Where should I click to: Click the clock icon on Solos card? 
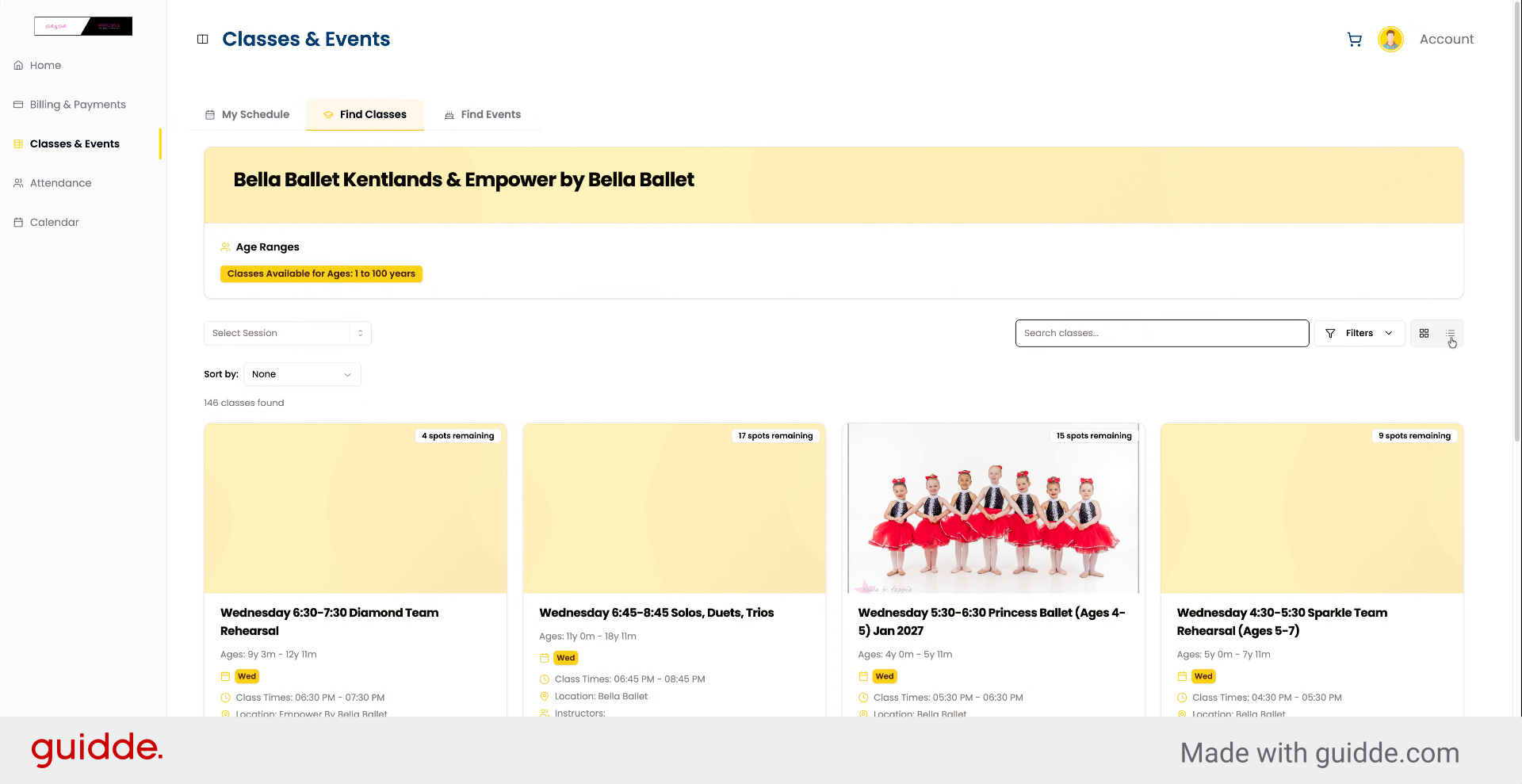pyautogui.click(x=545, y=679)
